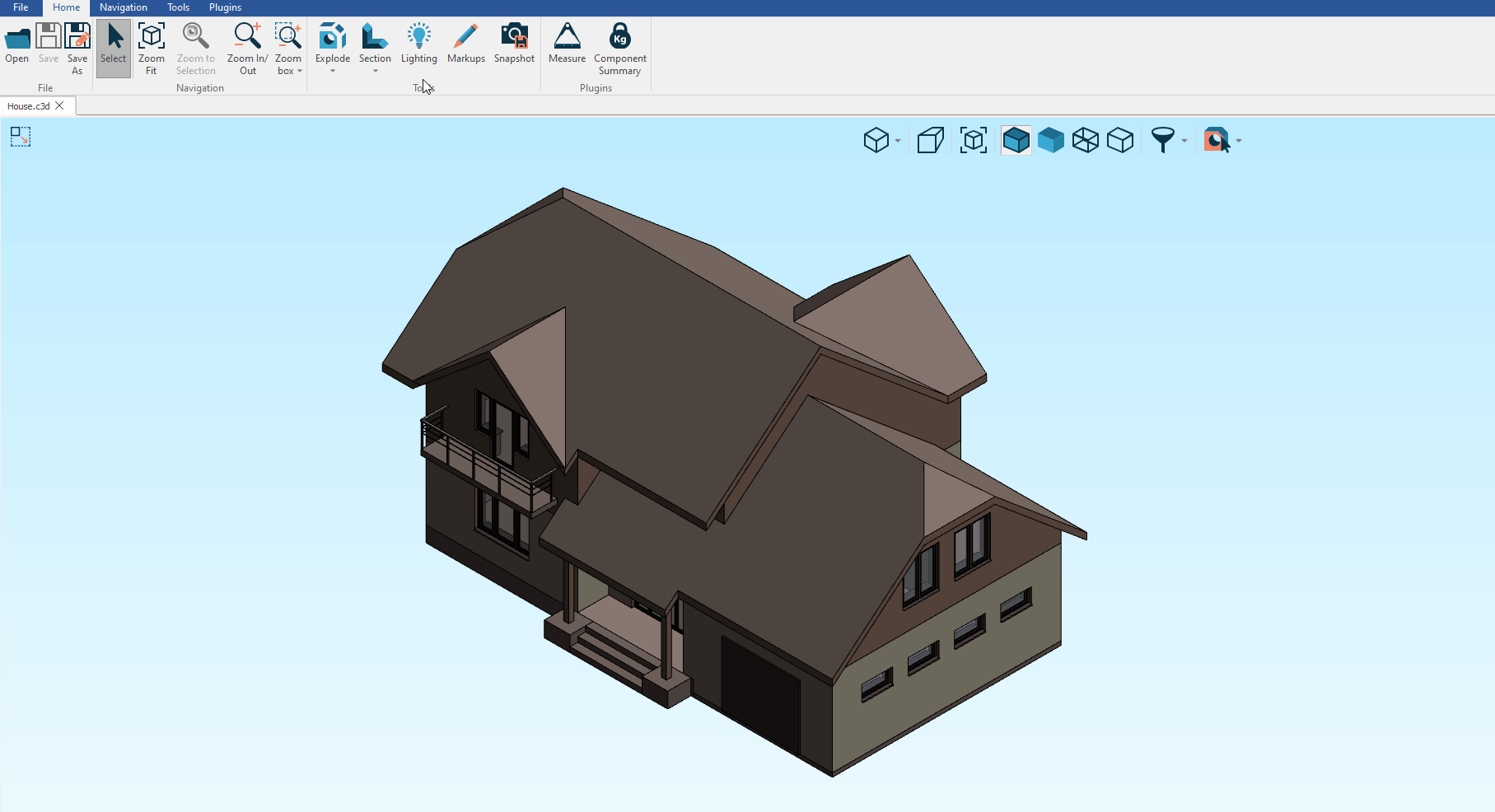1495x812 pixels.
Task: Toggle shaded with edges display mode
Action: (x=1016, y=141)
